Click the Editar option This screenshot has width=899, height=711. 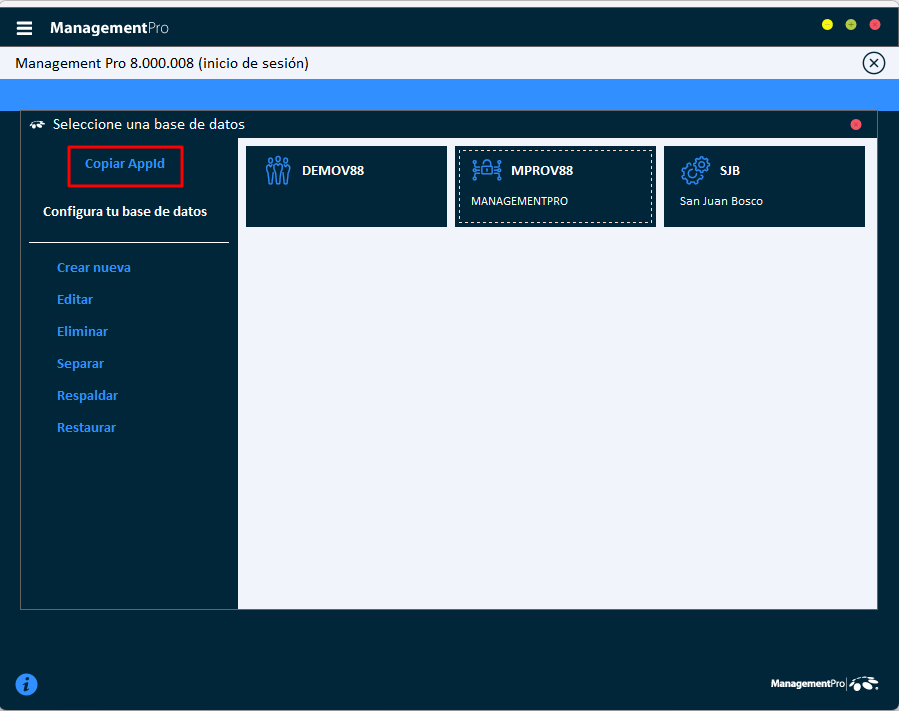[x=74, y=299]
